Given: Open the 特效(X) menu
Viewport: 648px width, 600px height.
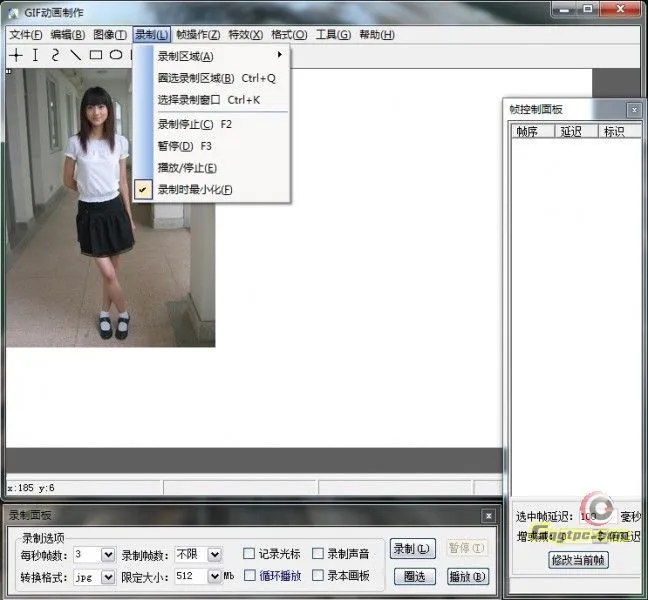Looking at the screenshot, I should pyautogui.click(x=245, y=35).
